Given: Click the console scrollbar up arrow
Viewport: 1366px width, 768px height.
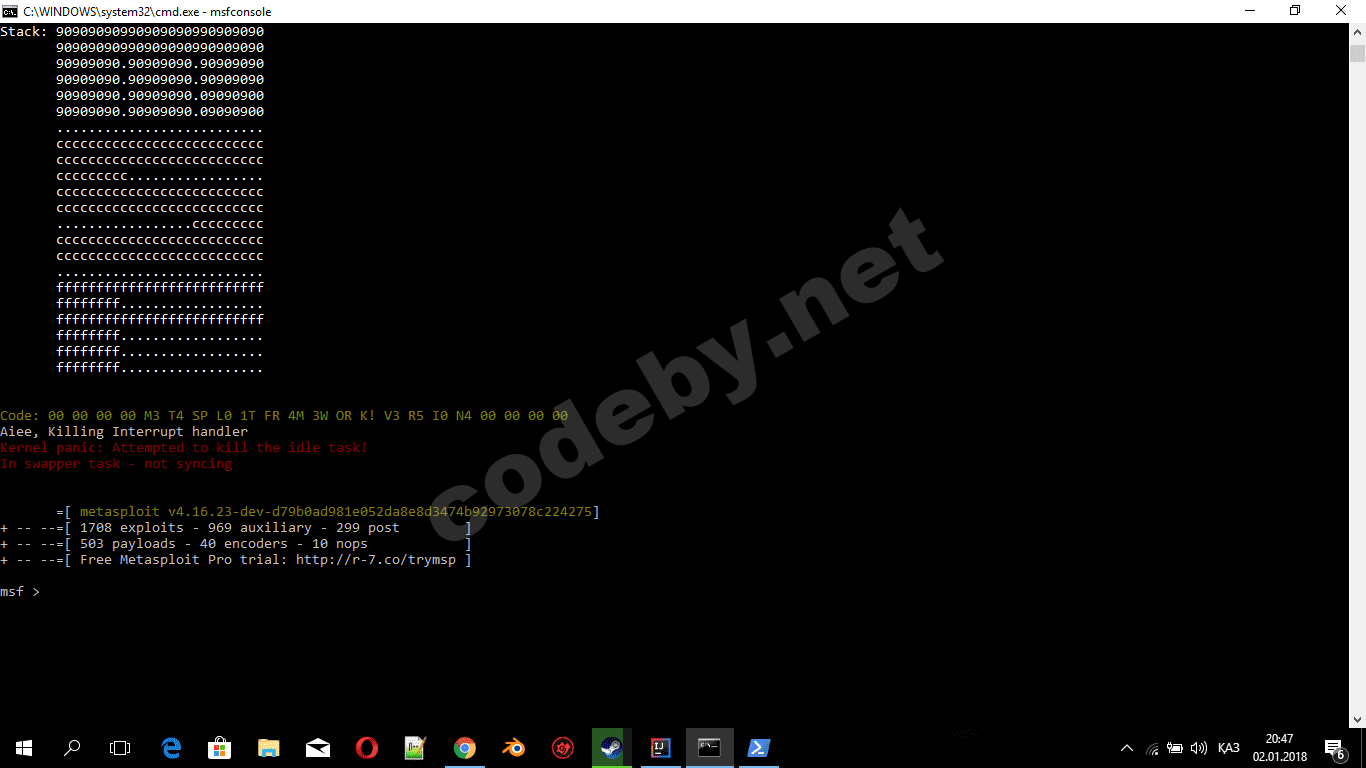Looking at the screenshot, I should click(1357, 32).
